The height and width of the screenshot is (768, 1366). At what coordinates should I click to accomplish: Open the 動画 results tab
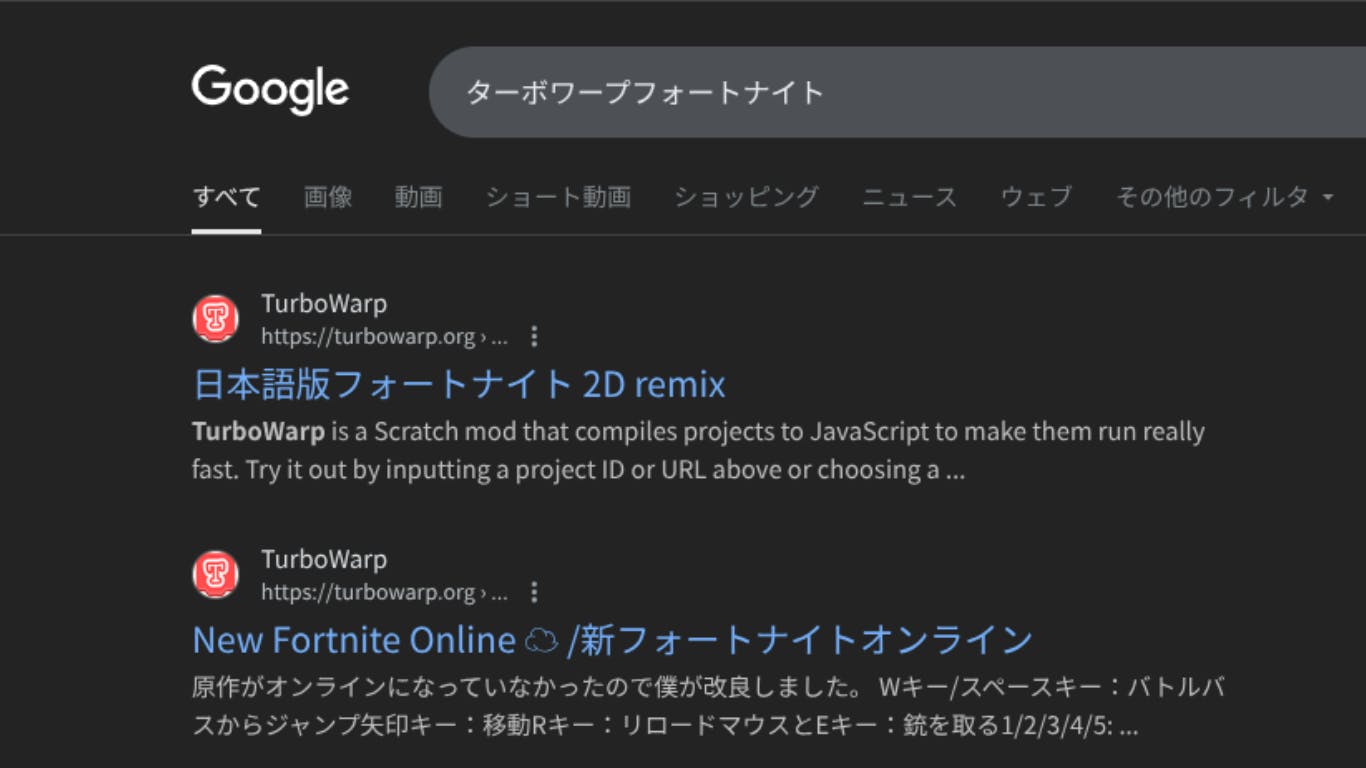pyautogui.click(x=418, y=197)
